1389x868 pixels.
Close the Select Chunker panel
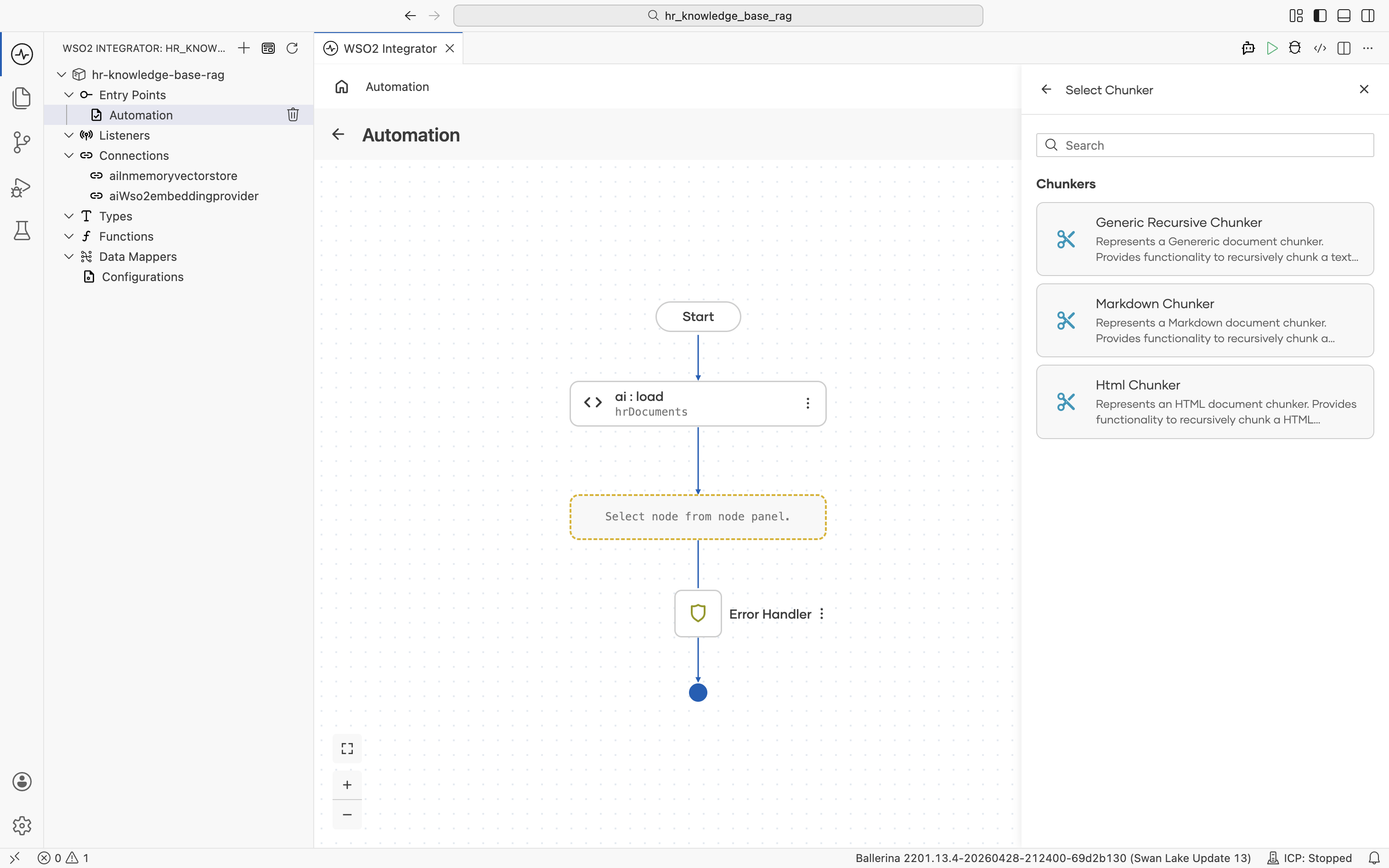1364,89
